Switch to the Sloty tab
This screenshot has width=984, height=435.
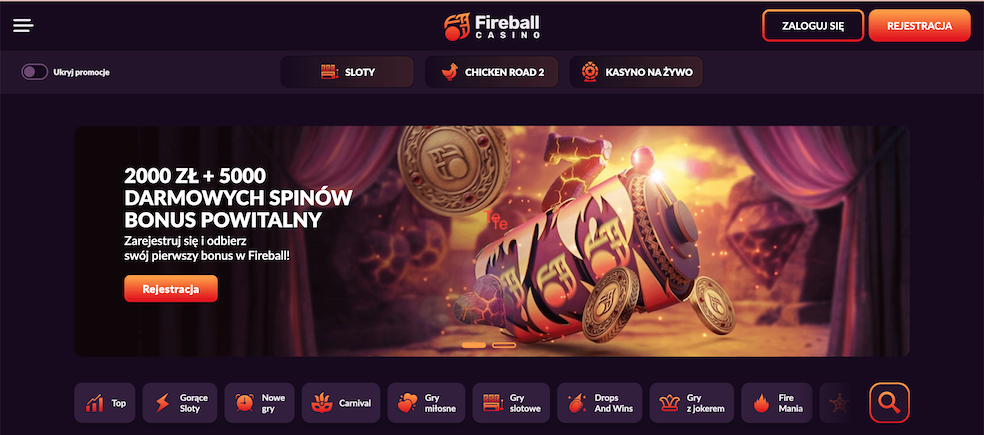coord(347,72)
